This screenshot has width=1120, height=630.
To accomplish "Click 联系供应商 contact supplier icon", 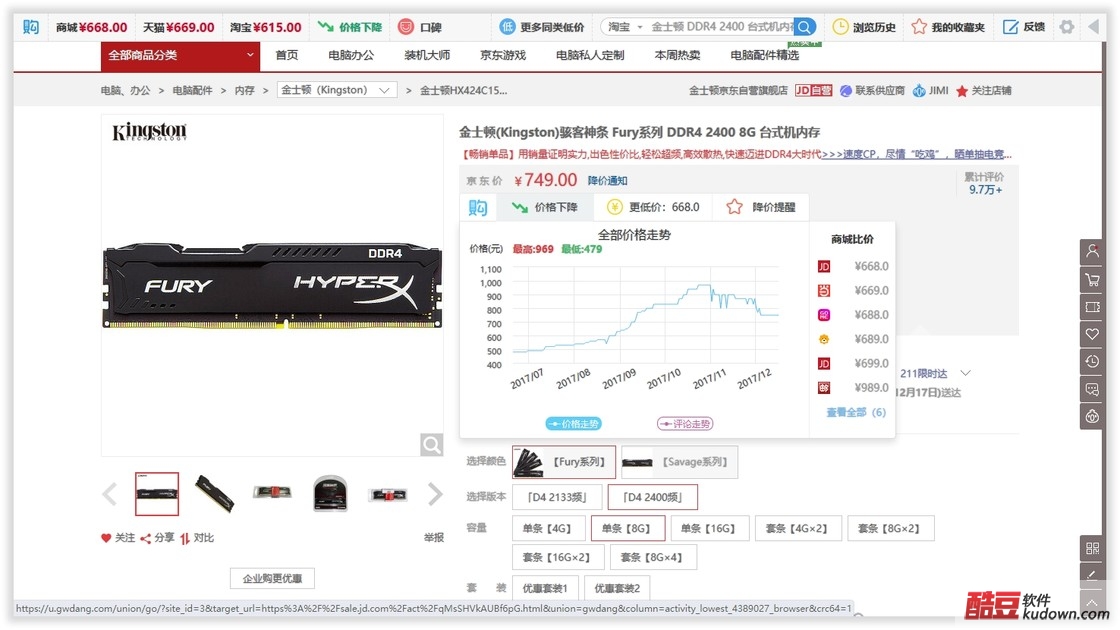I will [846, 91].
